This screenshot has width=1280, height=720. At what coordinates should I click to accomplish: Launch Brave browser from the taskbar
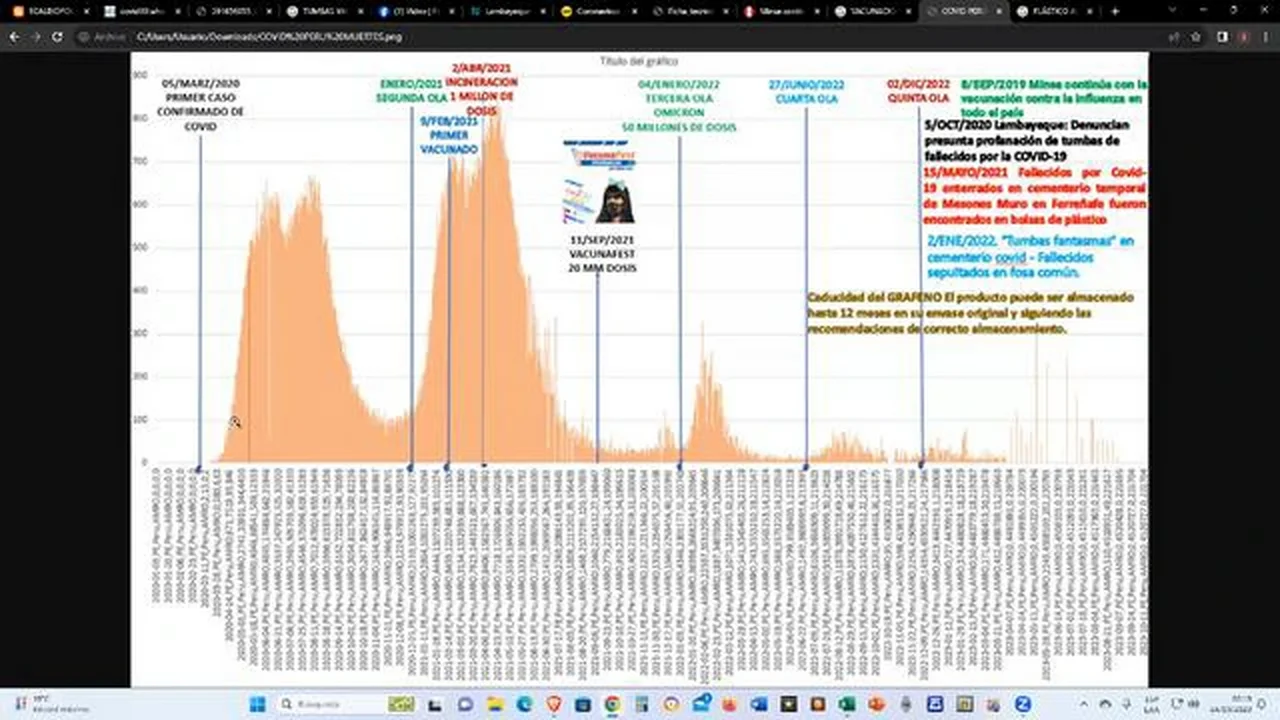554,704
